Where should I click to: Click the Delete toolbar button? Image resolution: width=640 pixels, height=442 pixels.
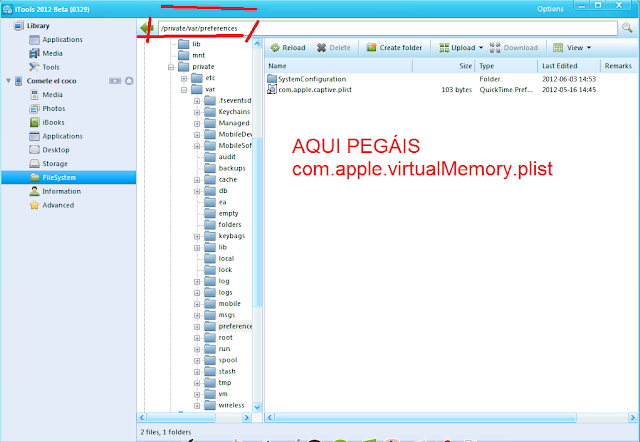click(x=333, y=48)
